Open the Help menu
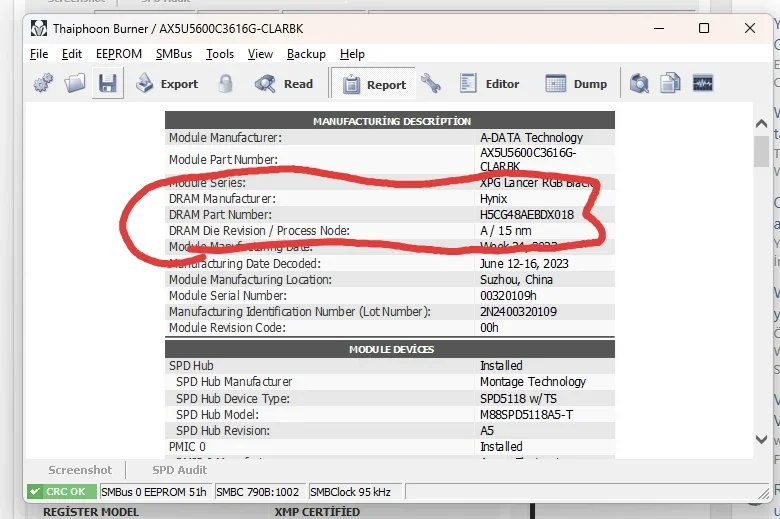780x519 pixels. [352, 54]
